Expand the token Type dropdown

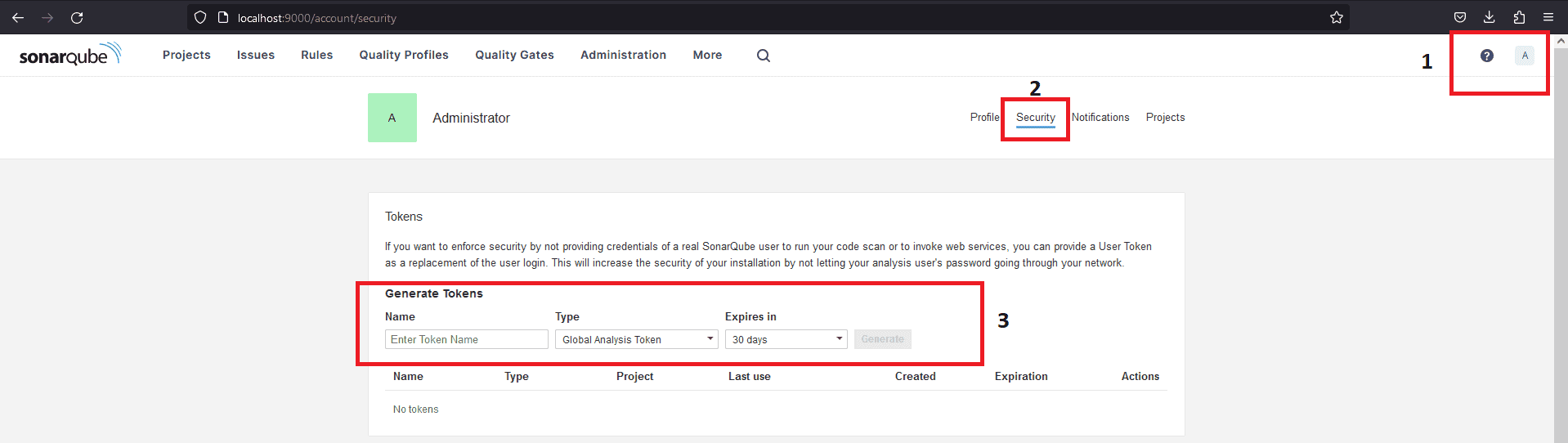click(x=636, y=339)
